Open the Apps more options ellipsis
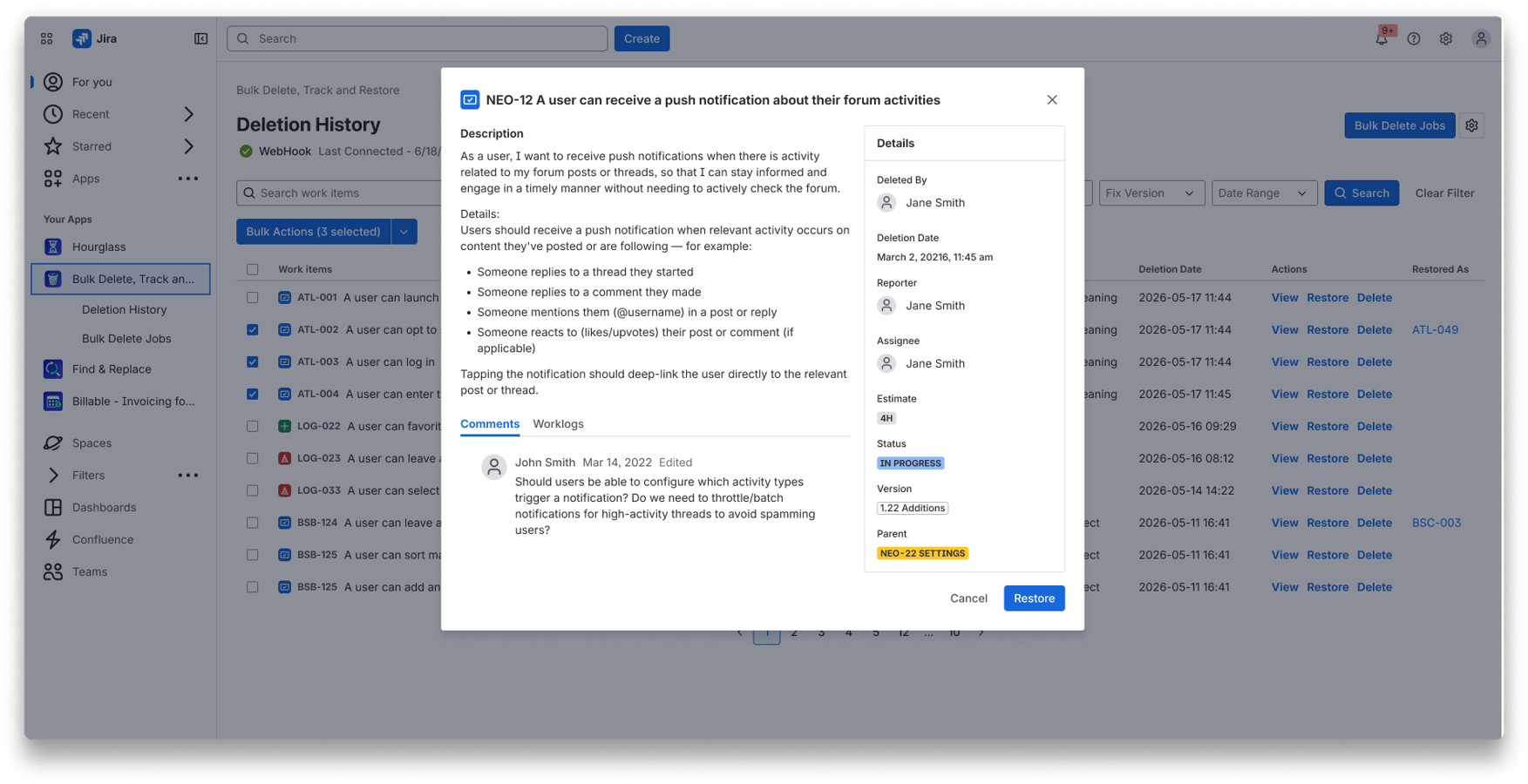 pyautogui.click(x=188, y=179)
